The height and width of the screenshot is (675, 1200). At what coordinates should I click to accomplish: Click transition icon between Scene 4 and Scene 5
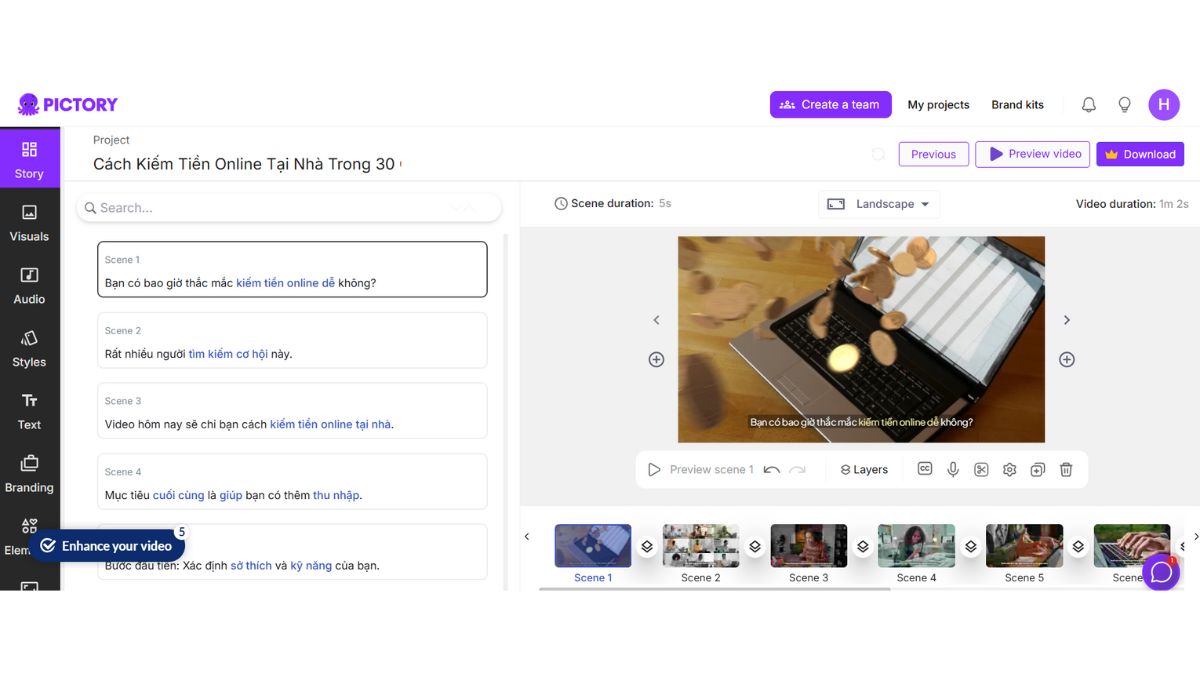pos(971,547)
